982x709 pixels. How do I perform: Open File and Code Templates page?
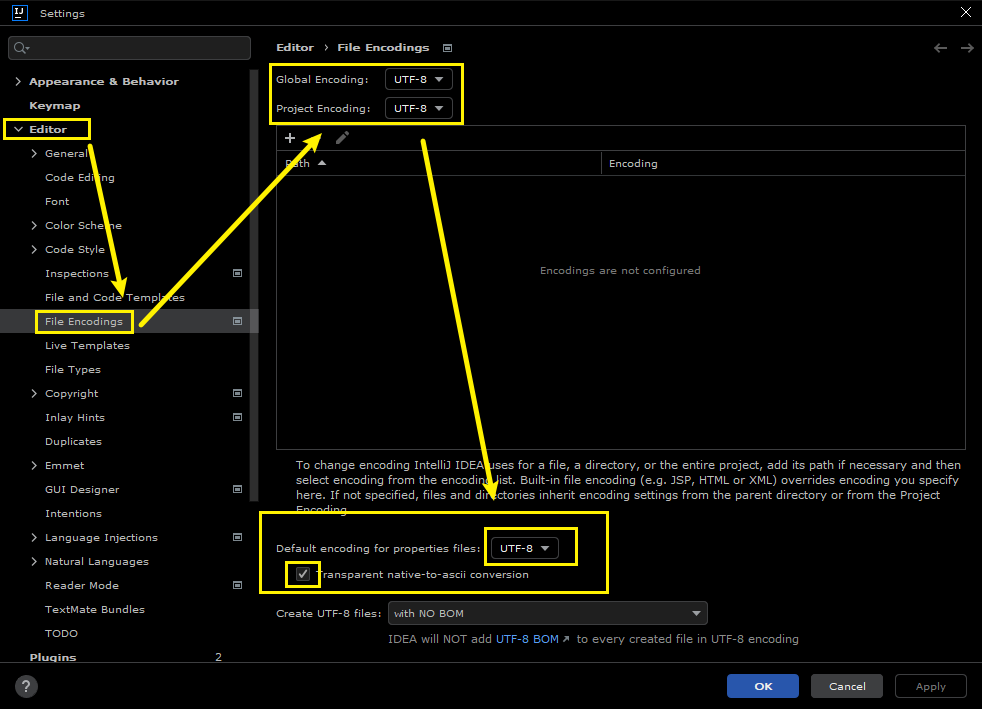pyautogui.click(x=115, y=298)
